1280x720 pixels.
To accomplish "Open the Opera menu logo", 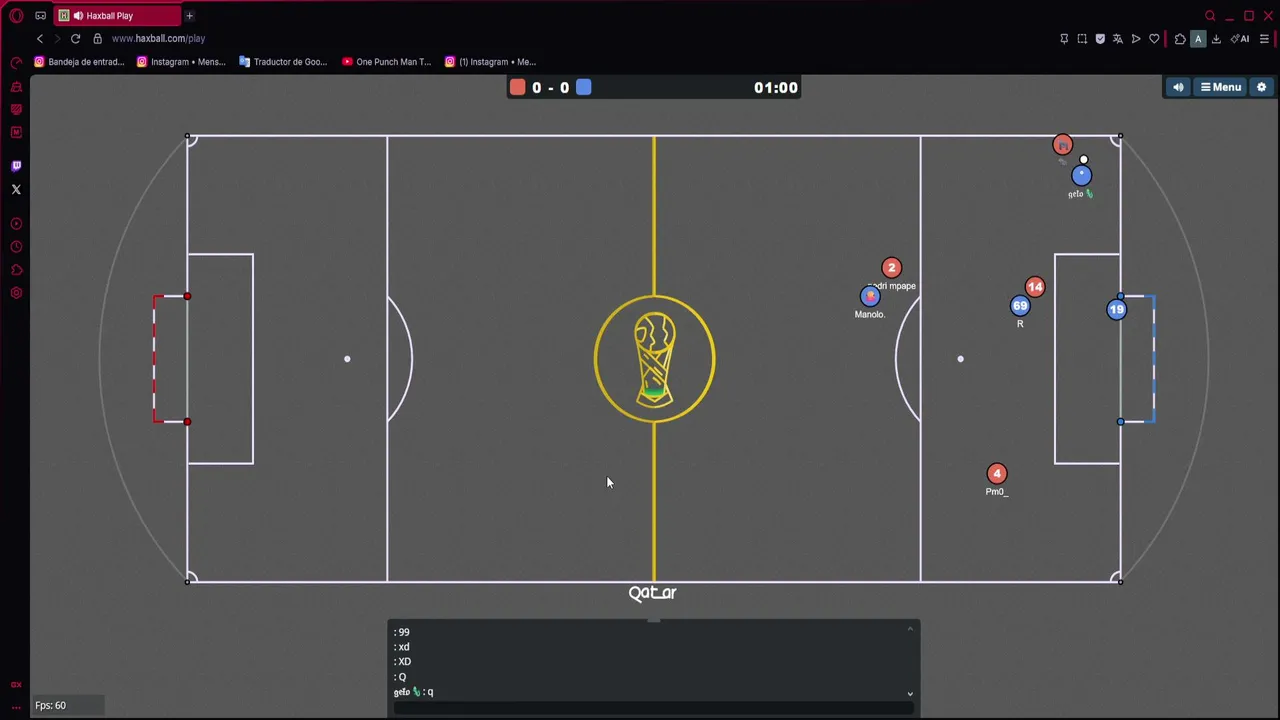I will point(16,16).
